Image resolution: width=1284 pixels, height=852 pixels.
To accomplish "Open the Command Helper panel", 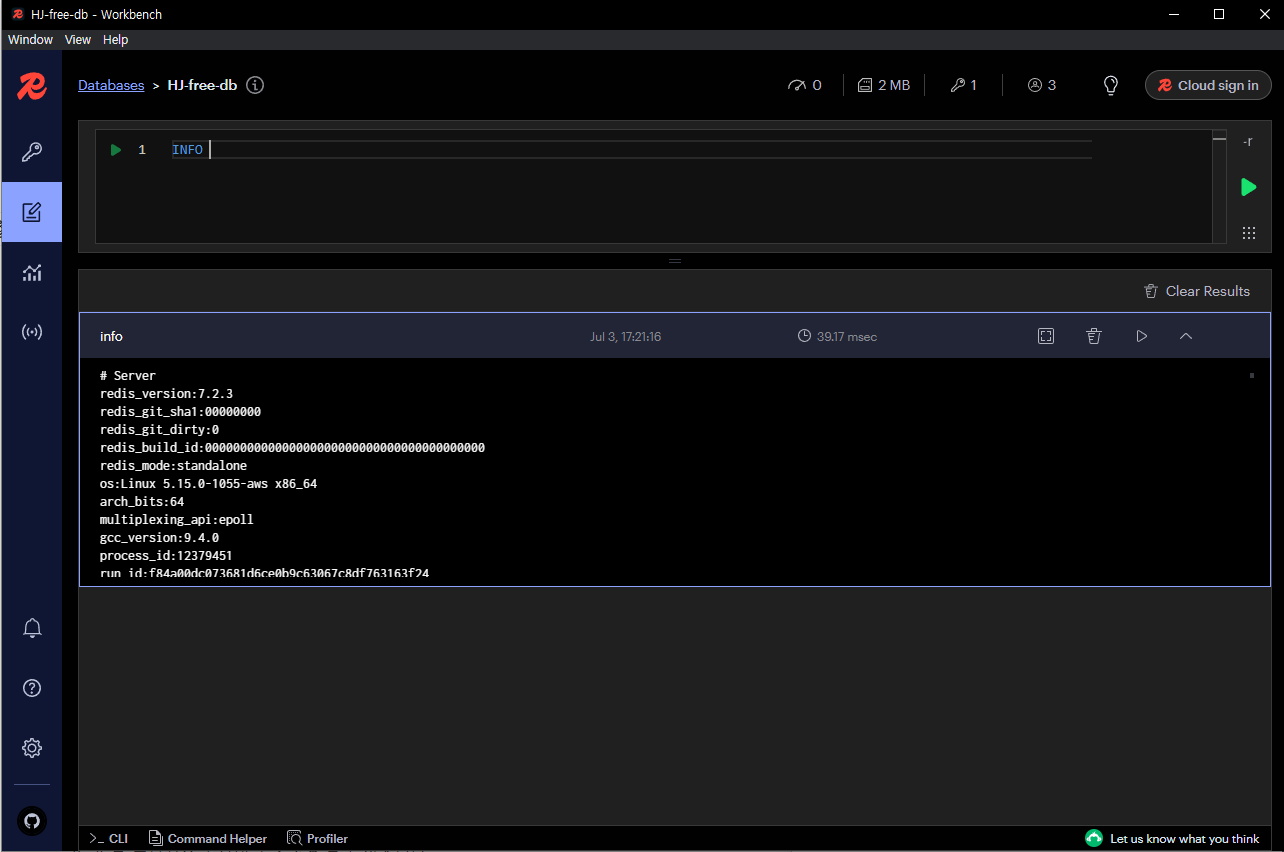I will [208, 838].
